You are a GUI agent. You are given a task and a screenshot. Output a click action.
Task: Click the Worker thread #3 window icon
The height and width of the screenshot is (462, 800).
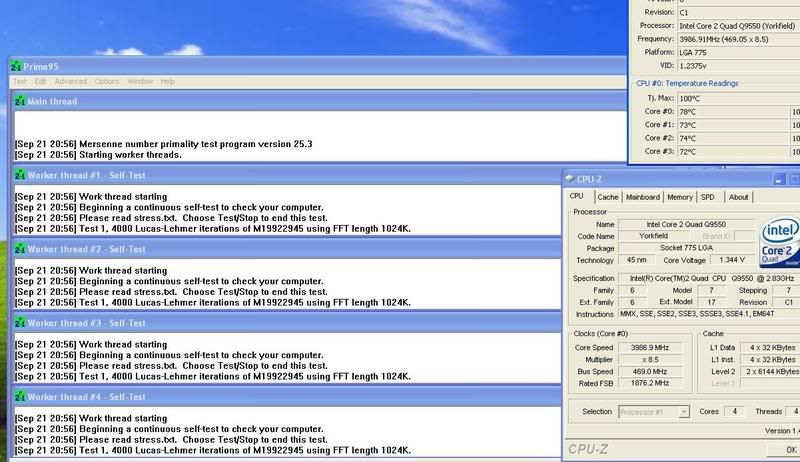click(20, 323)
